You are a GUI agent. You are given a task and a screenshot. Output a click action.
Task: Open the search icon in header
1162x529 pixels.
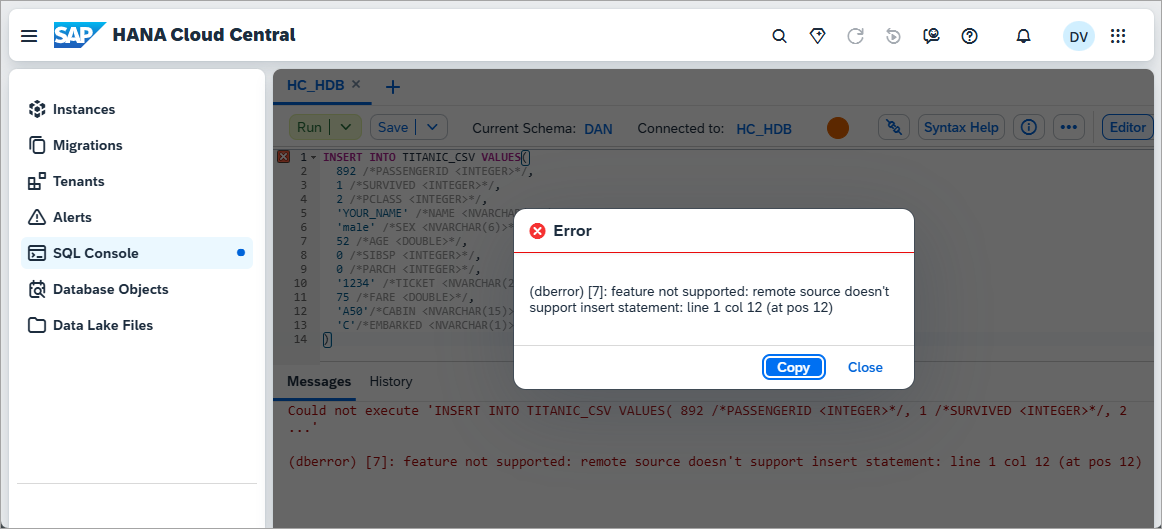pos(779,36)
